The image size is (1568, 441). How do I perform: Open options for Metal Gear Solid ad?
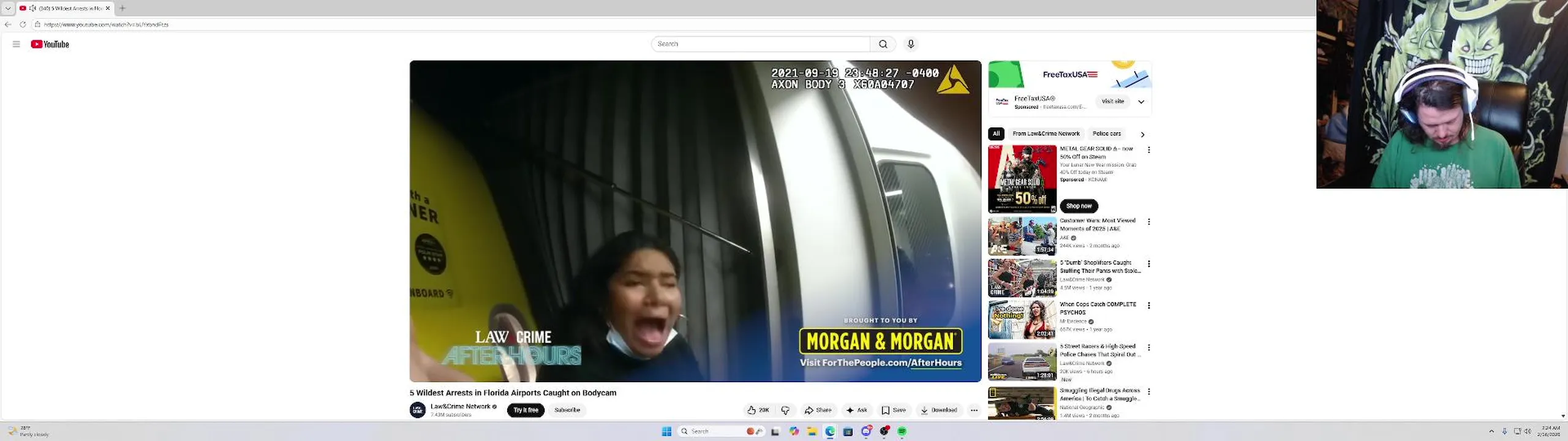tap(1148, 150)
